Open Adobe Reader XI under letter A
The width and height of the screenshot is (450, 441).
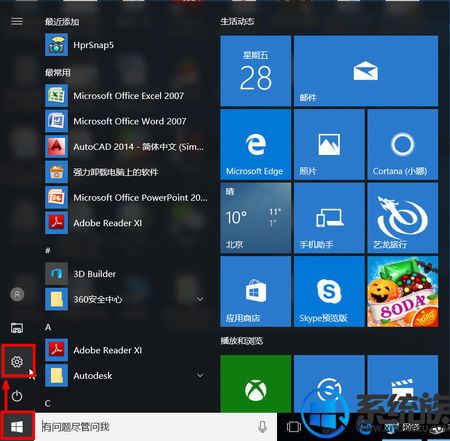tap(126, 350)
